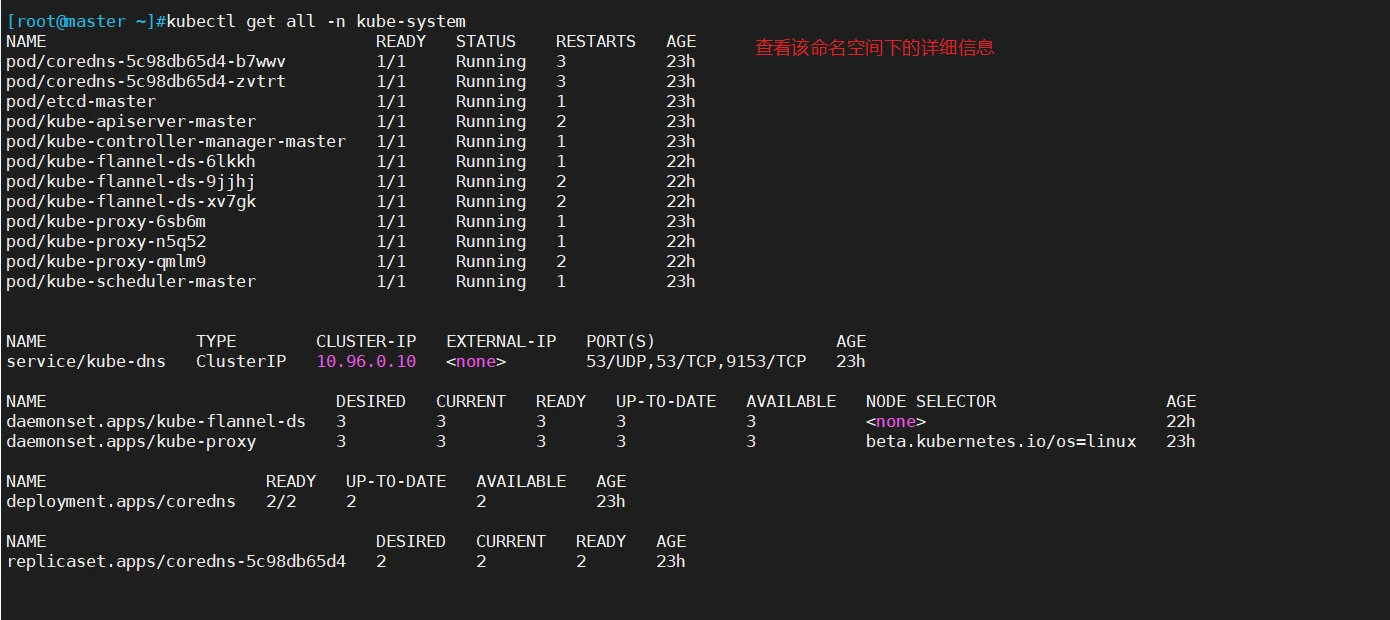1390x620 pixels.
Task: Click DESIRED header in replicaset table
Action: click(x=411, y=541)
